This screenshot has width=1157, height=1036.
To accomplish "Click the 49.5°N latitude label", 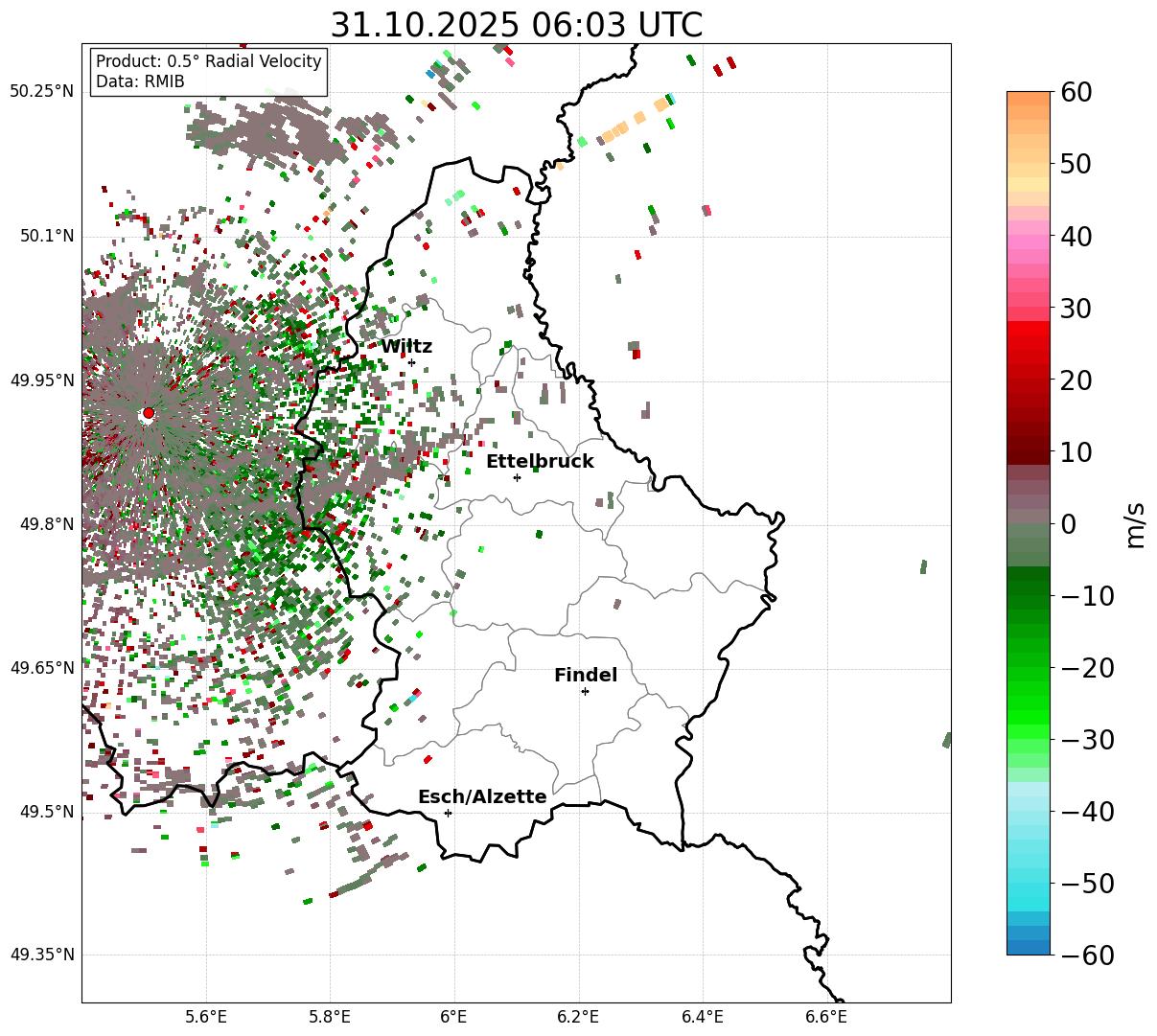I will (46, 812).
